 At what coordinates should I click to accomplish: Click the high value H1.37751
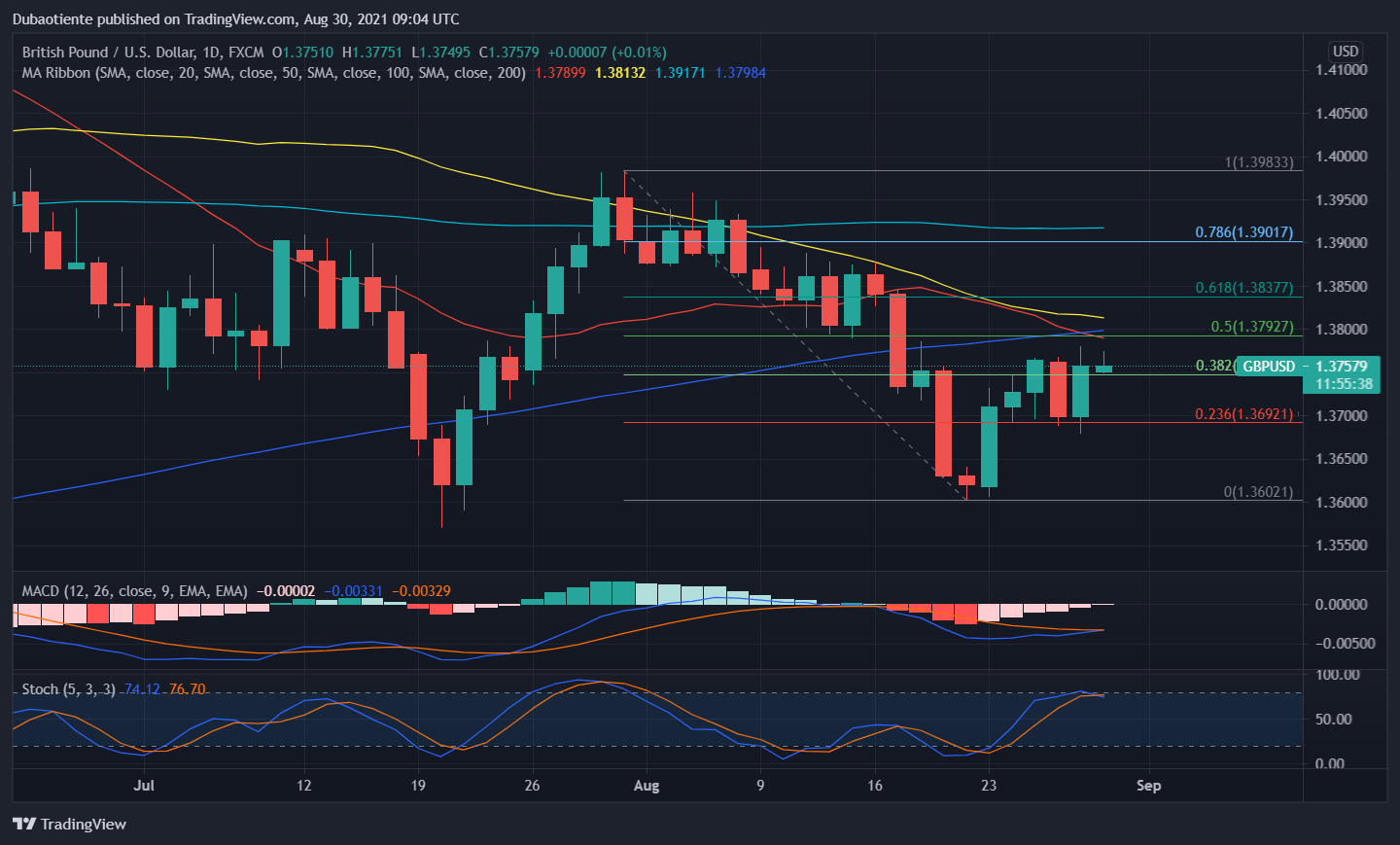tap(371, 53)
